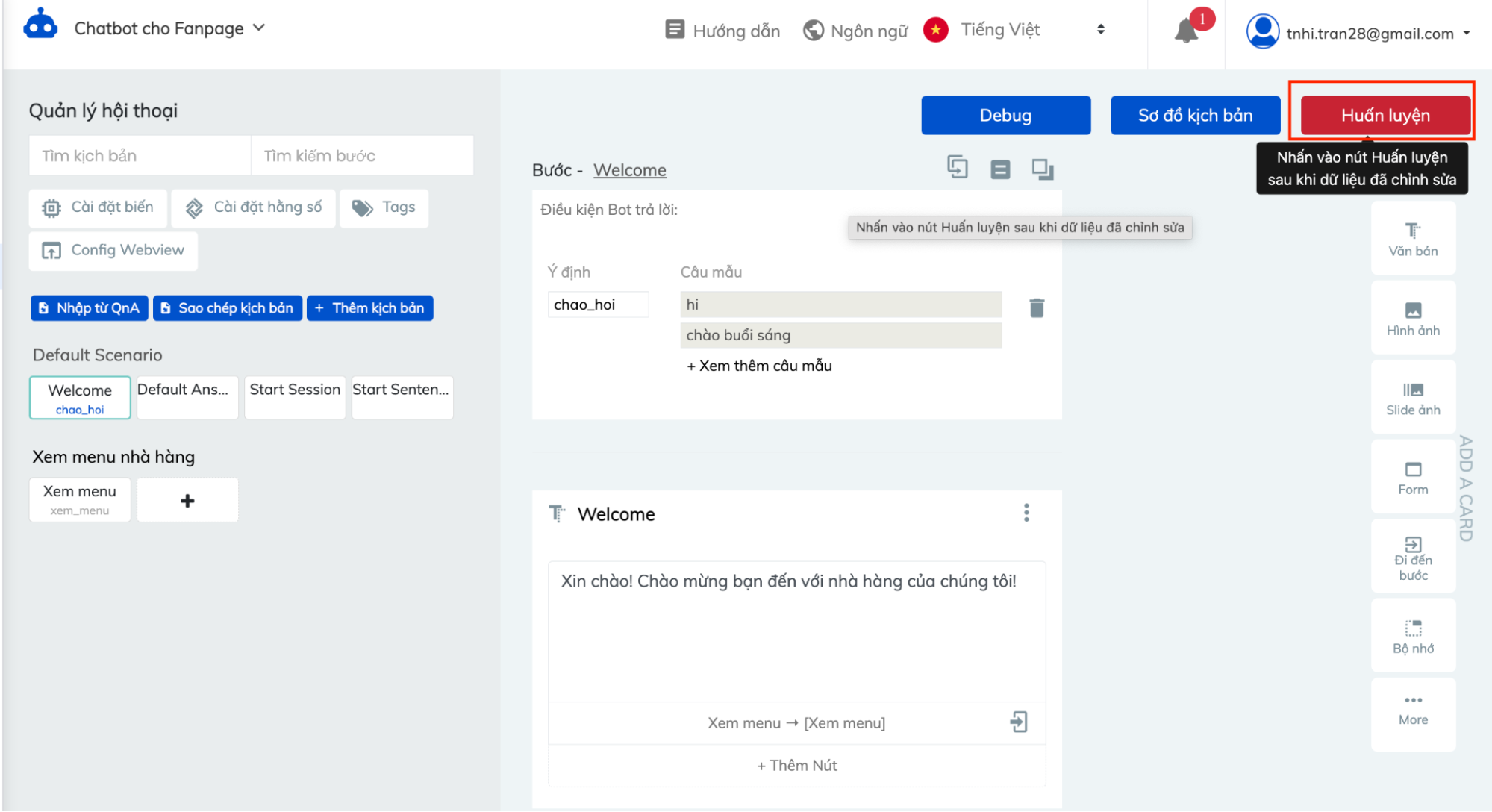Image resolution: width=1492 pixels, height=812 pixels.
Task: Add a Bộ nhớ memory card
Action: click(x=1413, y=637)
